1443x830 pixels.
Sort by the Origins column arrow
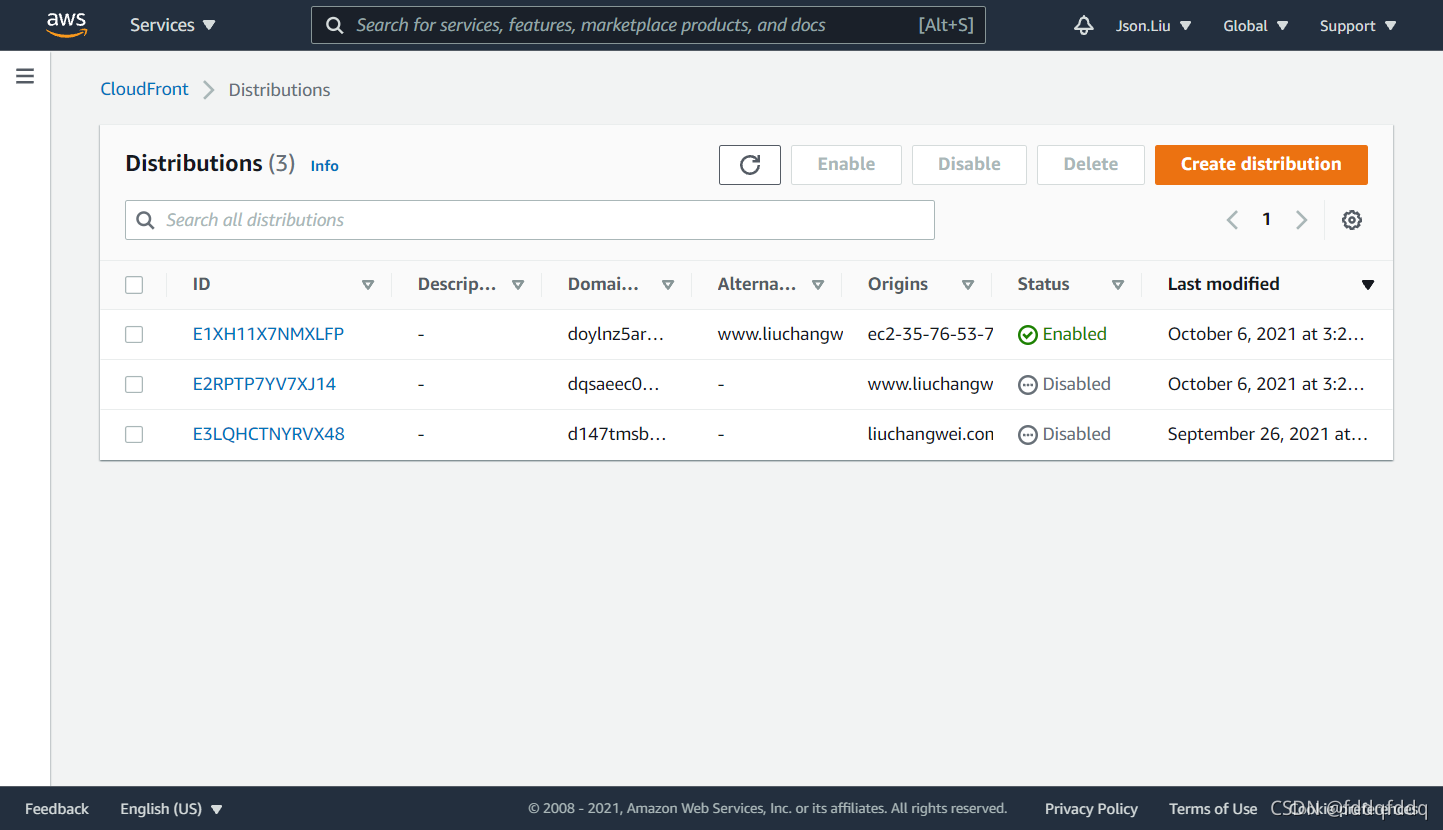pyautogui.click(x=968, y=285)
